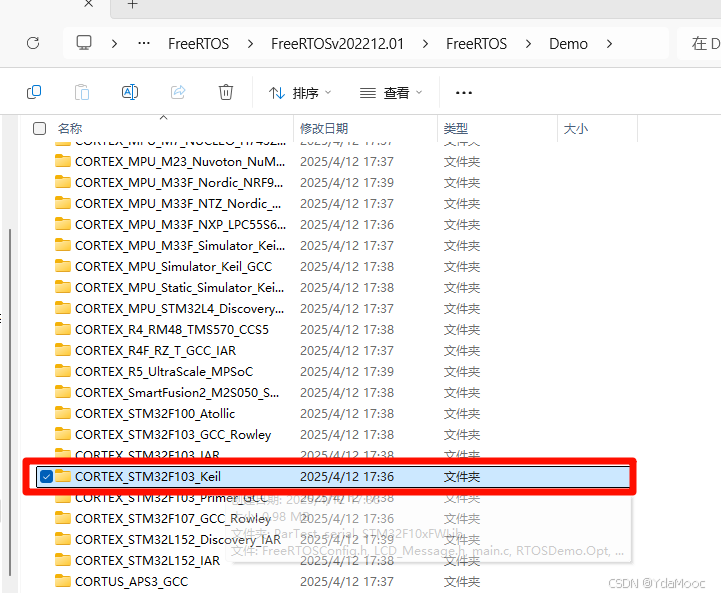Viewport: 721px width, 596px height.
Task: Select the CORTEX_MPU_M33F_Nordic_NRF9... folder
Action: click(x=179, y=183)
